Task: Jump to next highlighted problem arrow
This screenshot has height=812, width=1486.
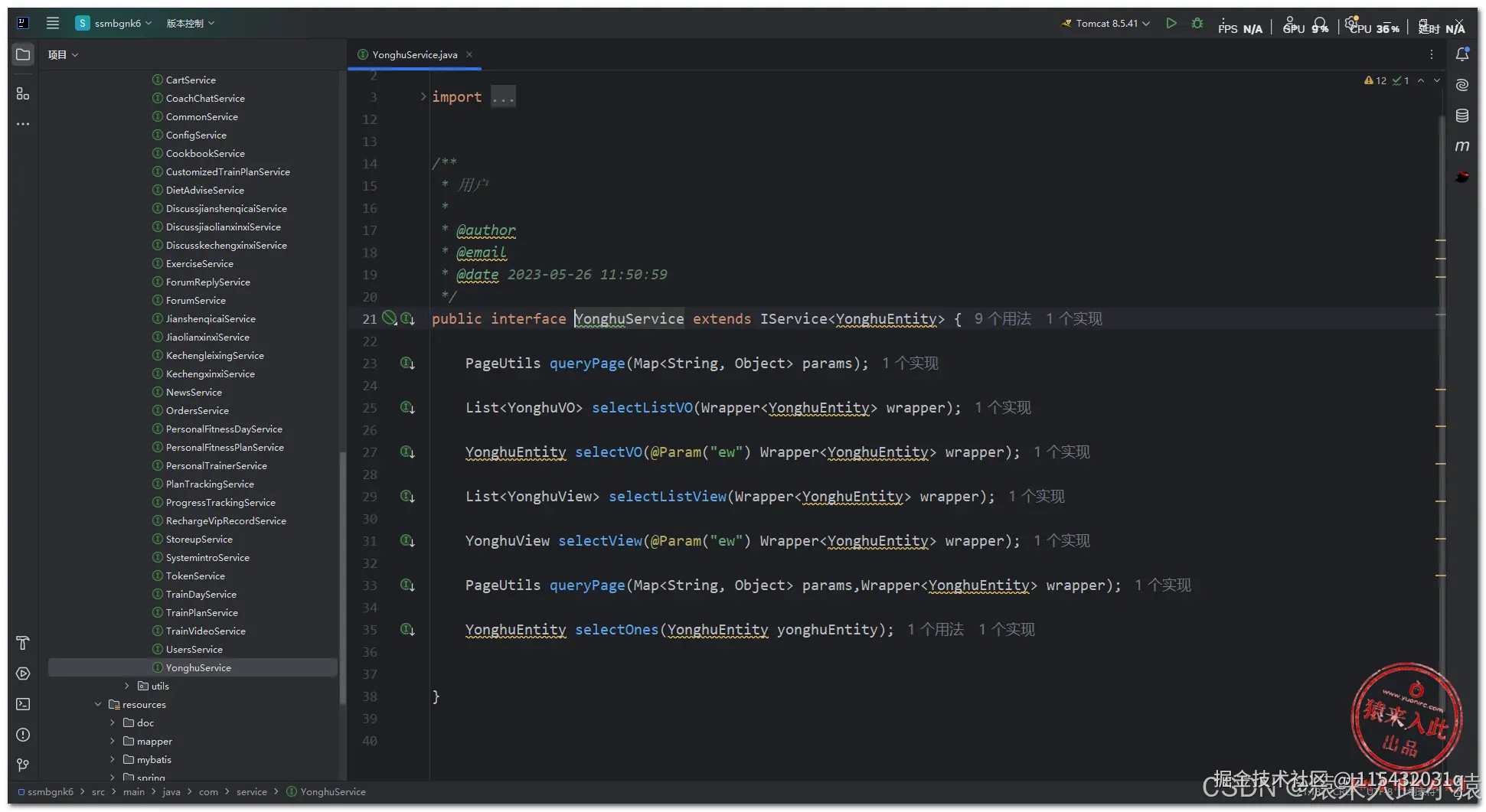Action: (x=1437, y=80)
